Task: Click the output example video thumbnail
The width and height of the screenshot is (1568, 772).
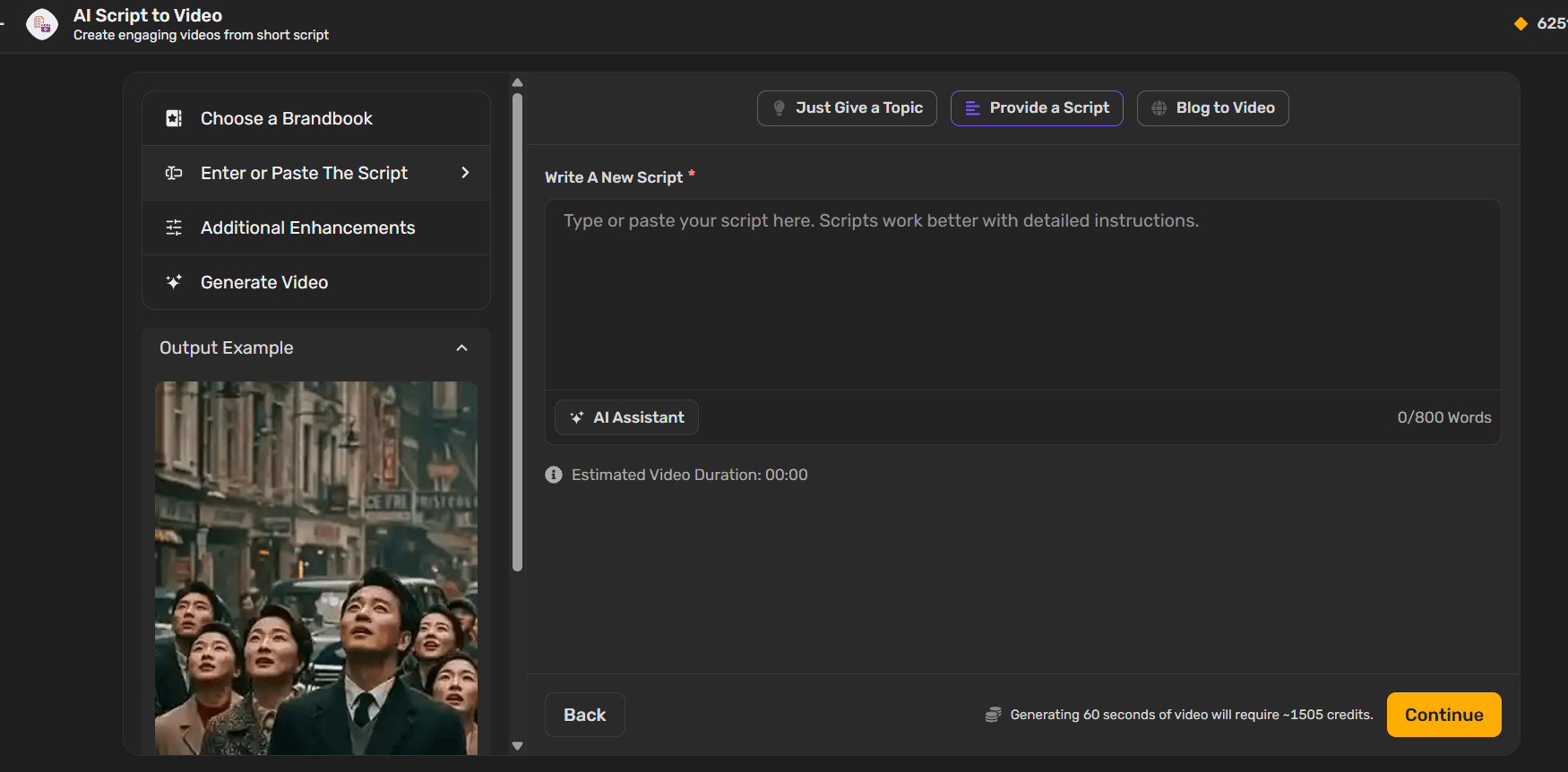Action: [316, 568]
